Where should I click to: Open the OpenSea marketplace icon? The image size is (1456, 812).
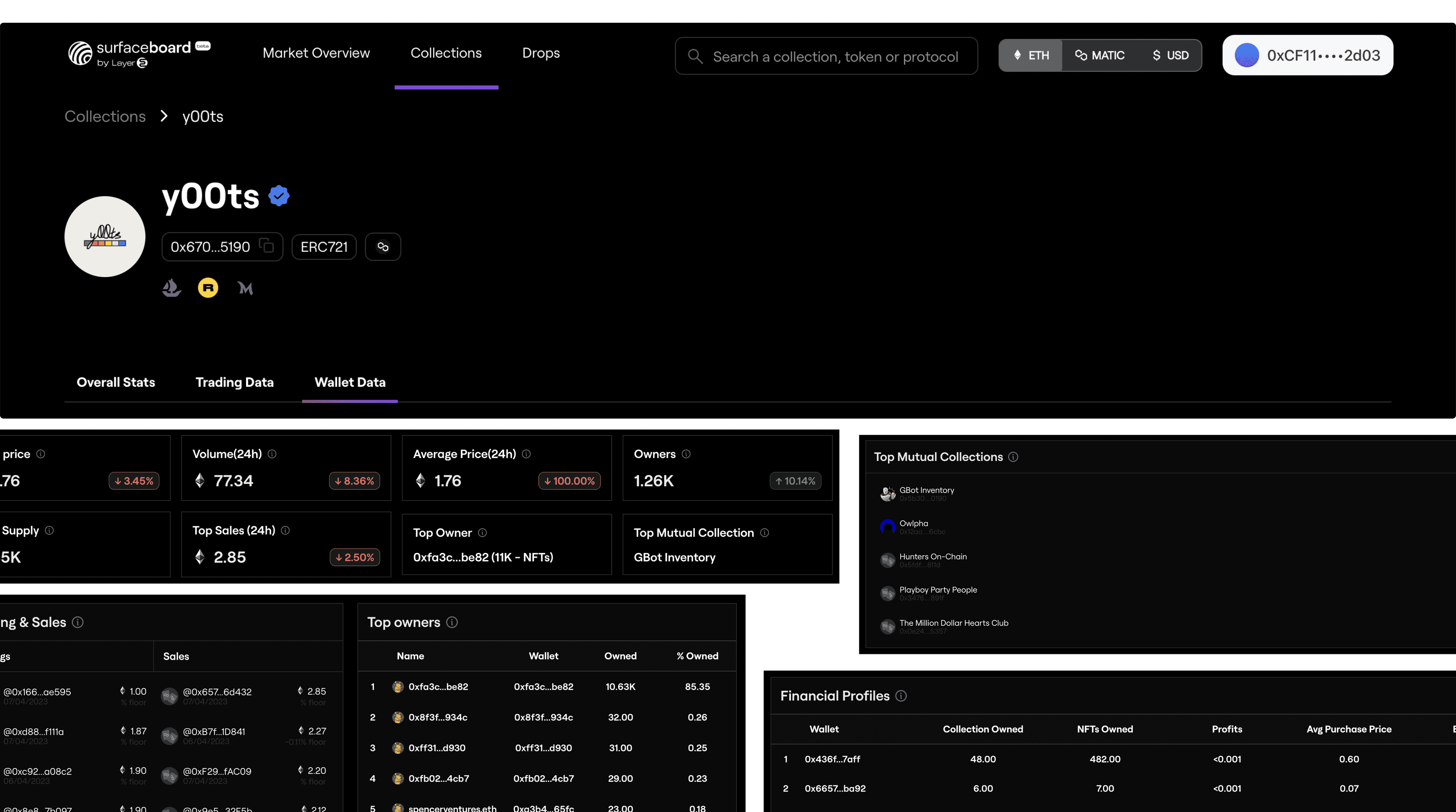click(x=171, y=288)
